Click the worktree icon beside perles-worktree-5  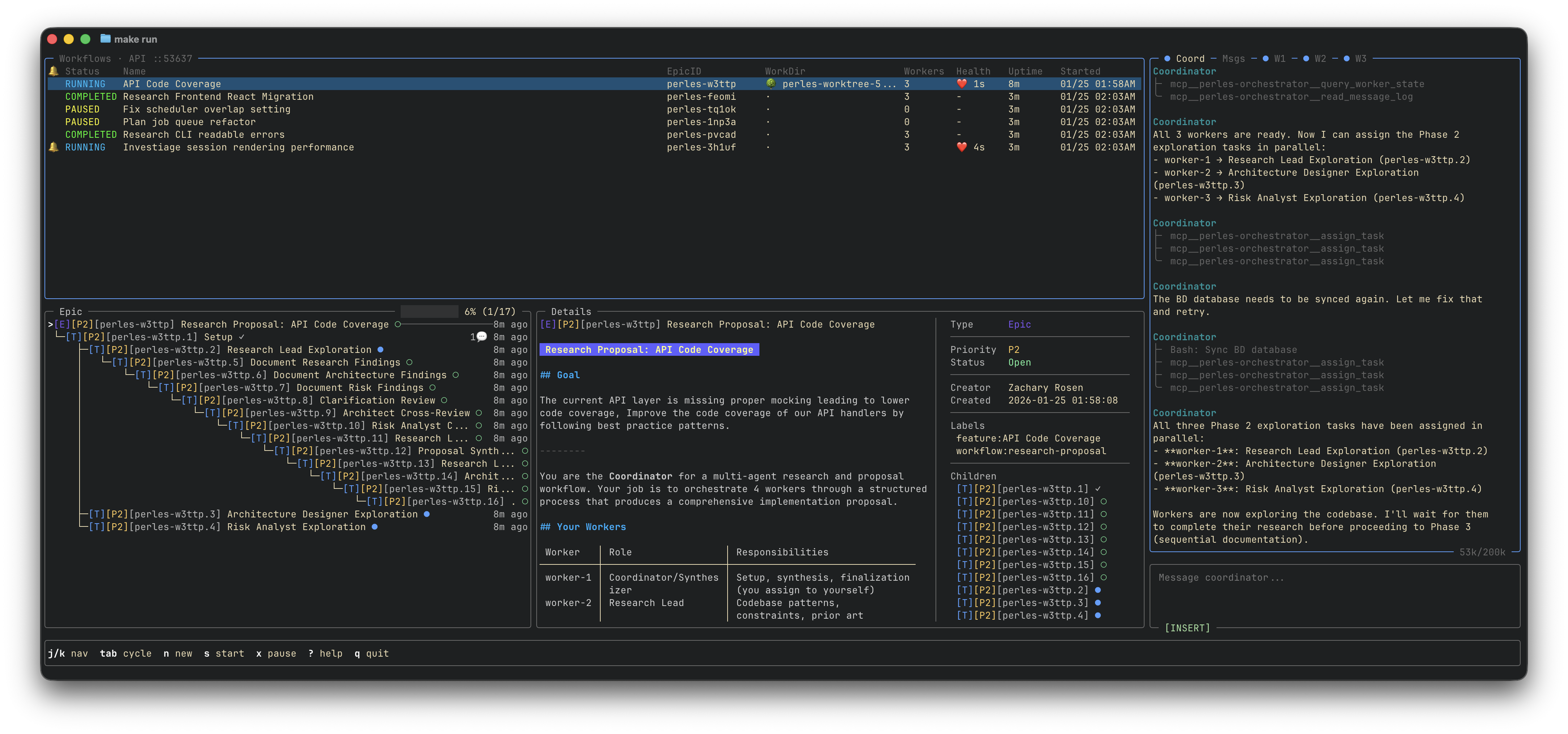[771, 84]
